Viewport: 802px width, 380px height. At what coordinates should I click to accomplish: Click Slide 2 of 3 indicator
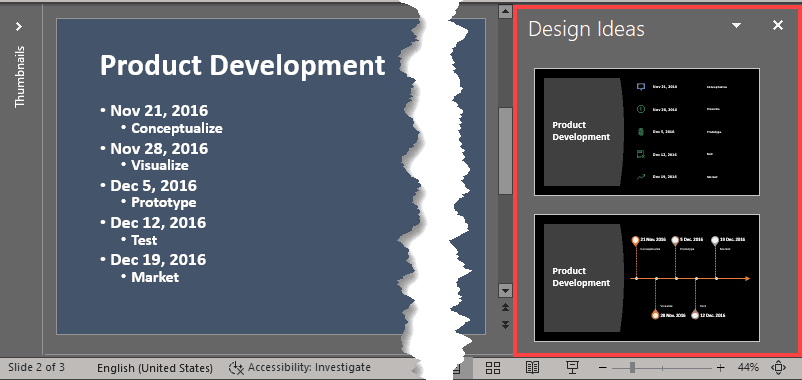[x=36, y=367]
